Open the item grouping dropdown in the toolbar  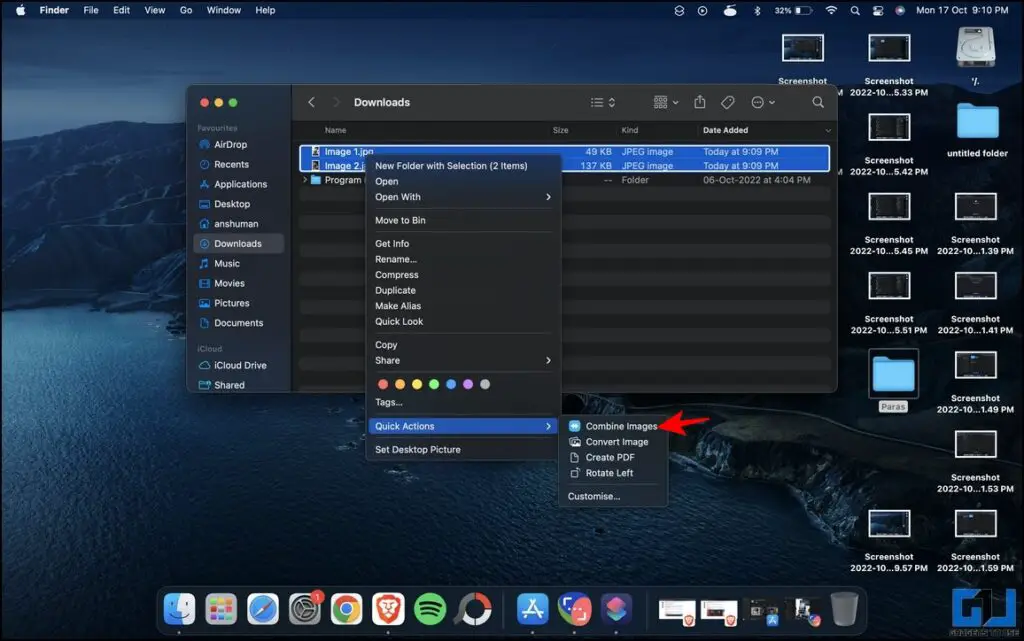(x=662, y=101)
